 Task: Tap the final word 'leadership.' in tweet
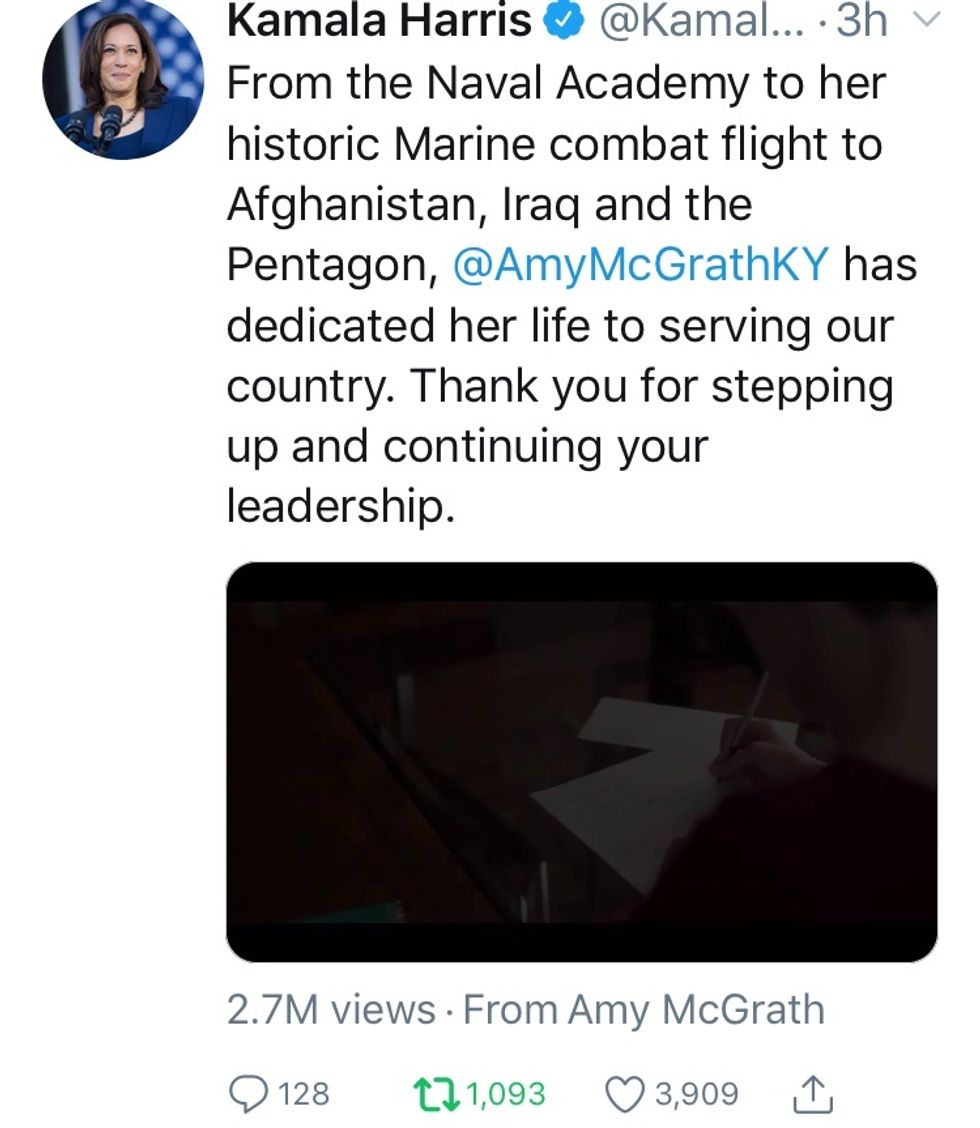[341, 506]
